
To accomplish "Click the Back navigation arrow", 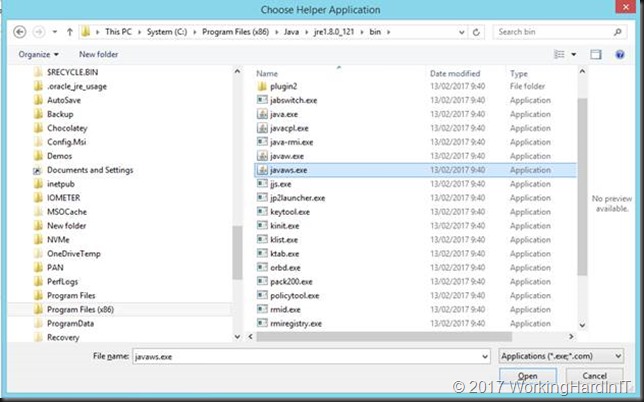I will [x=20, y=32].
